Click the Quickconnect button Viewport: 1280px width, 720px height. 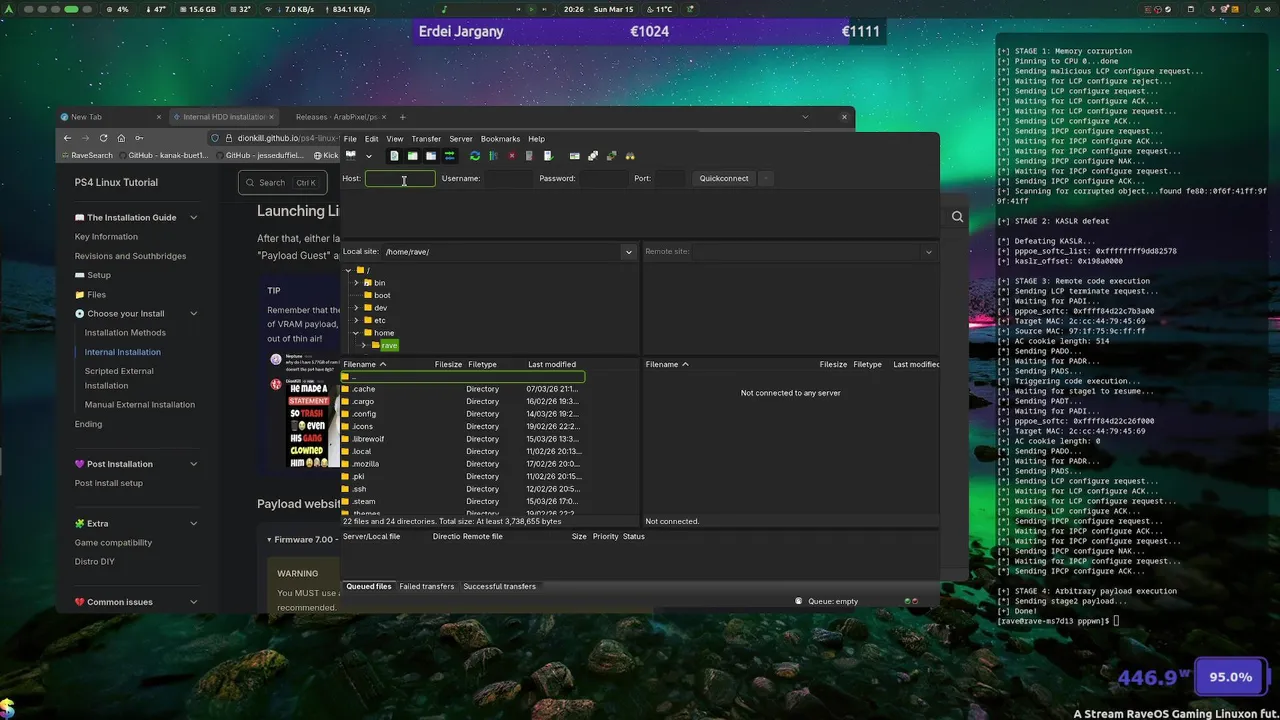coord(724,178)
